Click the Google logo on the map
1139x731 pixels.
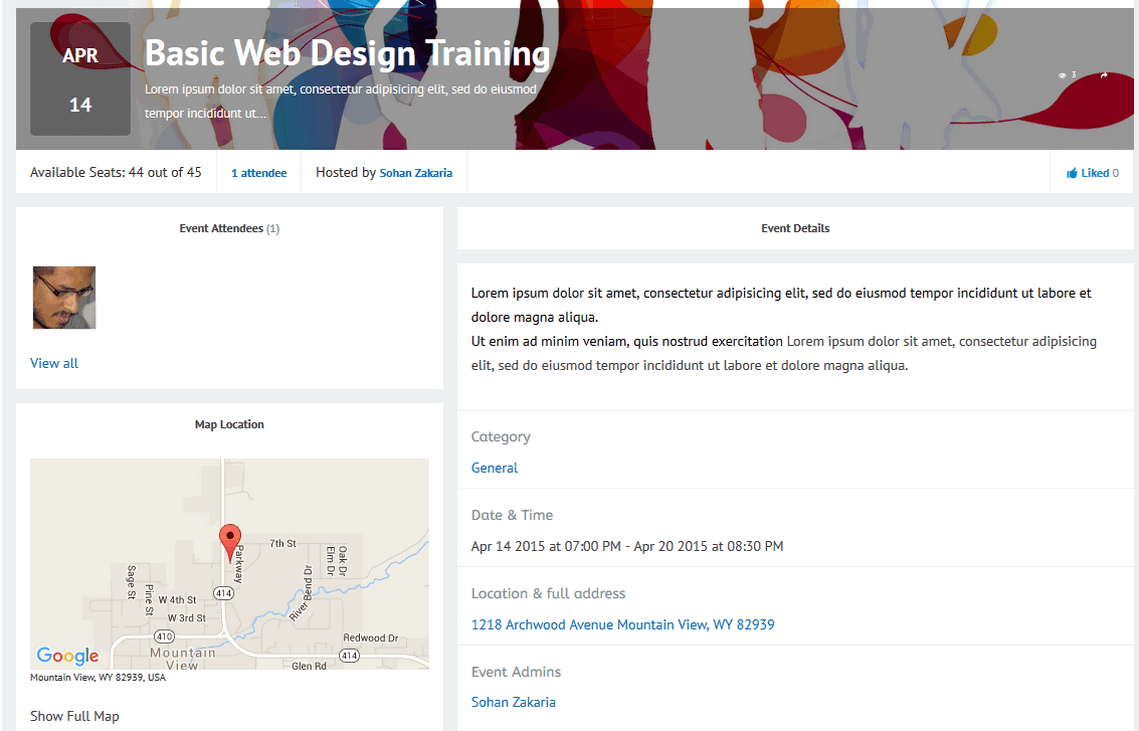(68, 656)
